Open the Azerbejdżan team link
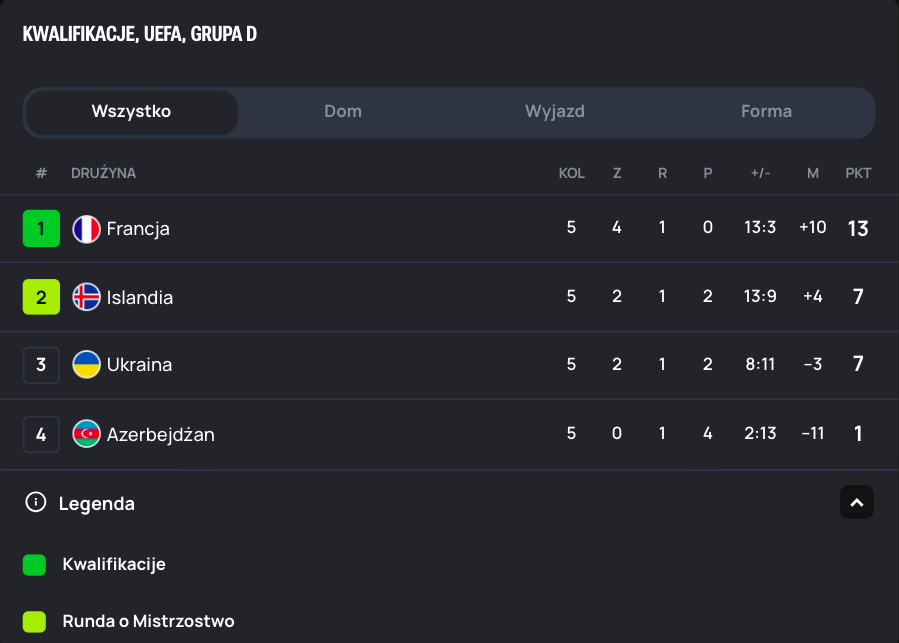 pos(160,434)
